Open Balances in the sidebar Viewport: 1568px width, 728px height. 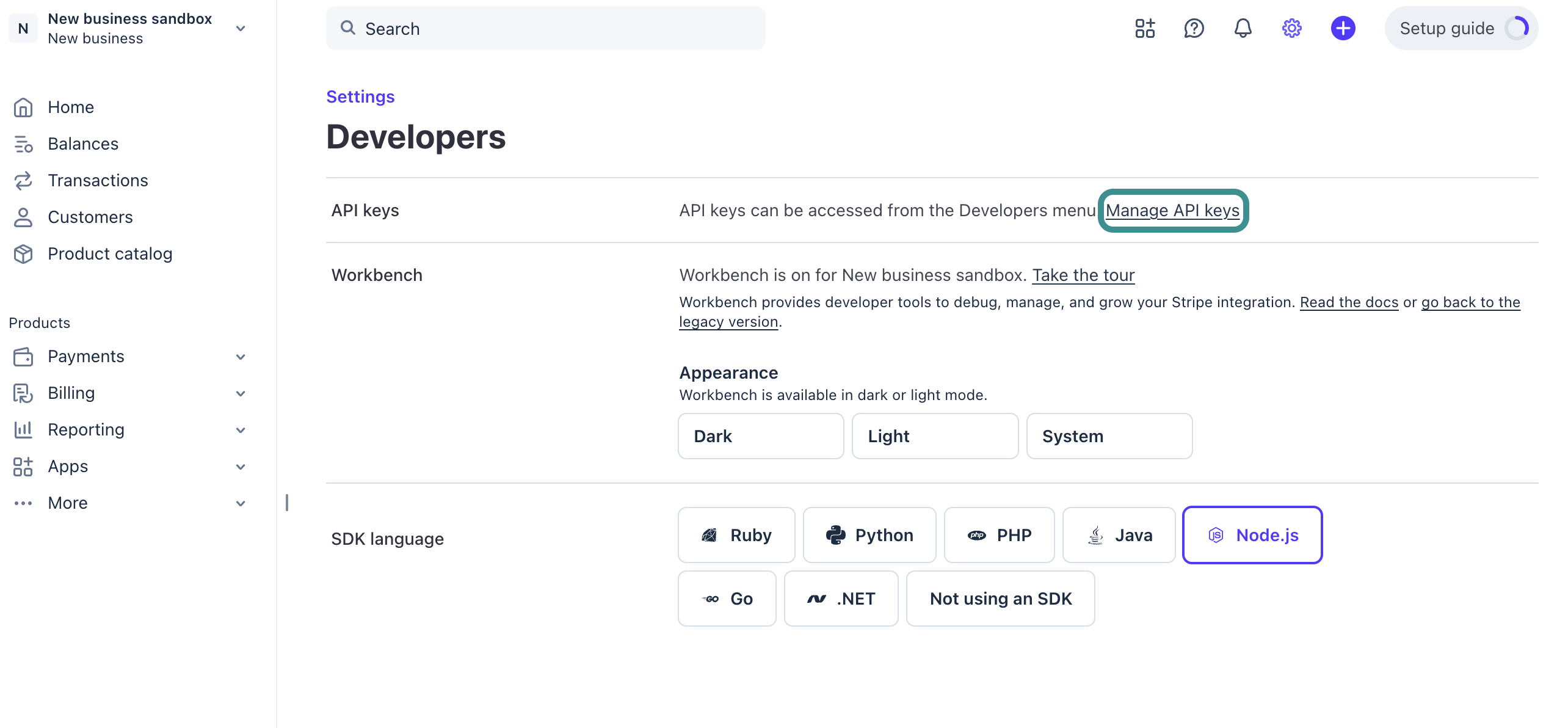coord(83,144)
